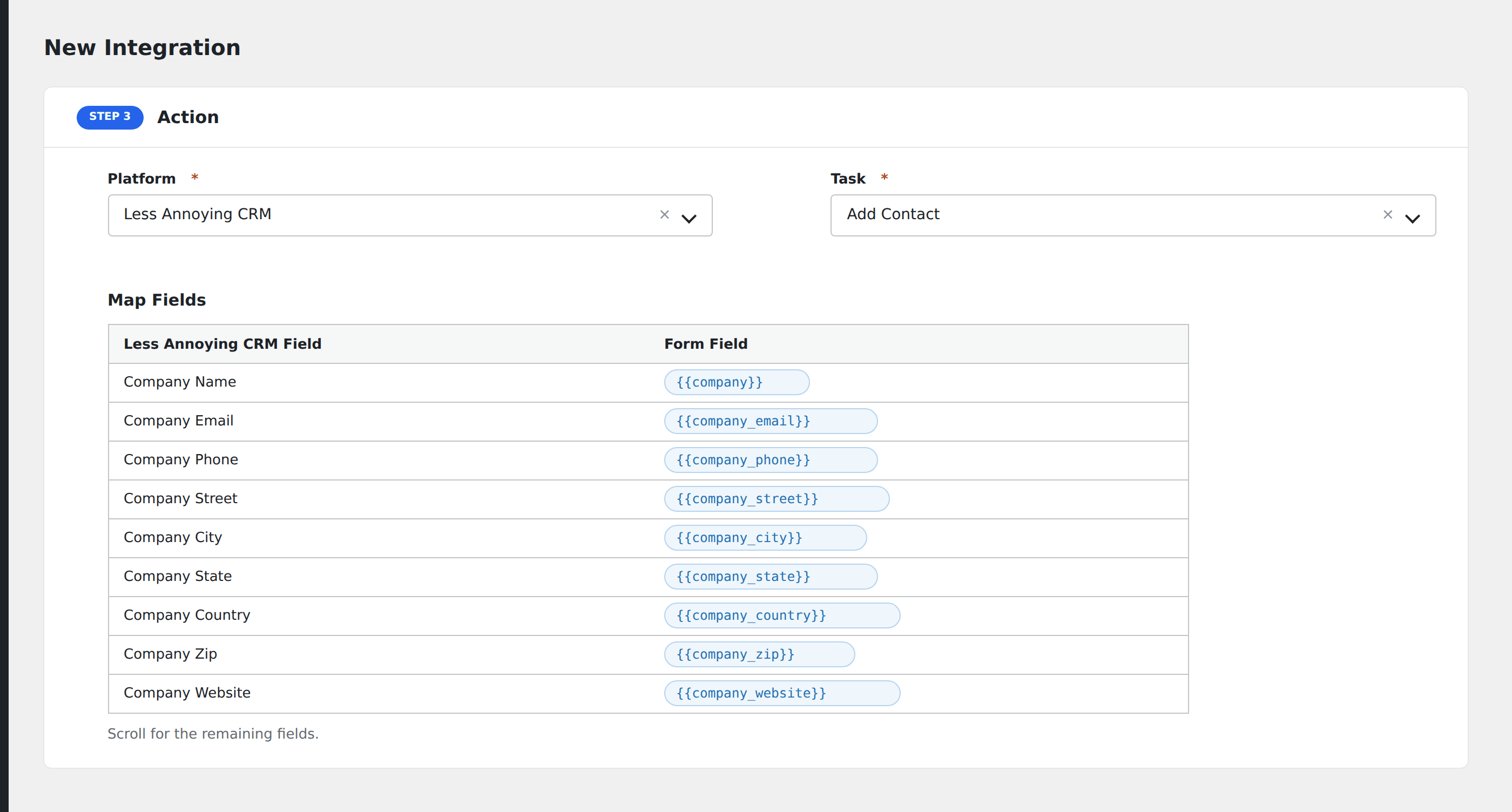Viewport: 1512px width, 812px height.
Task: Click the New Integration page title
Action: pos(142,48)
